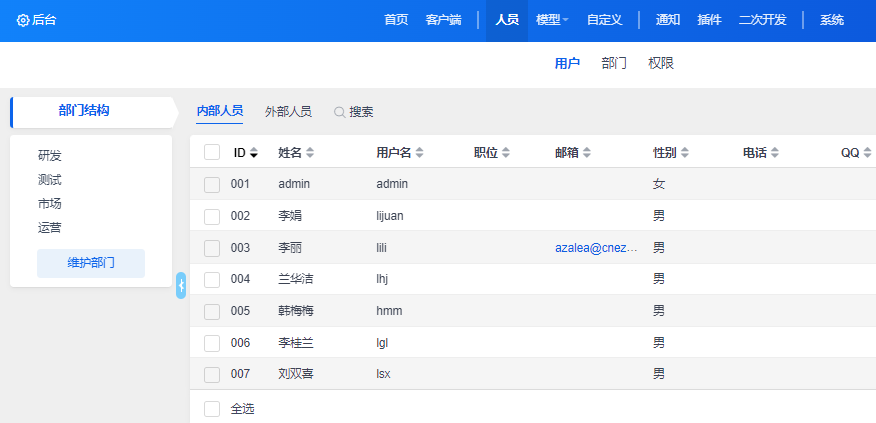Sort by 用户名 column arrows
Viewport: 876px width, 423px height.
419,153
